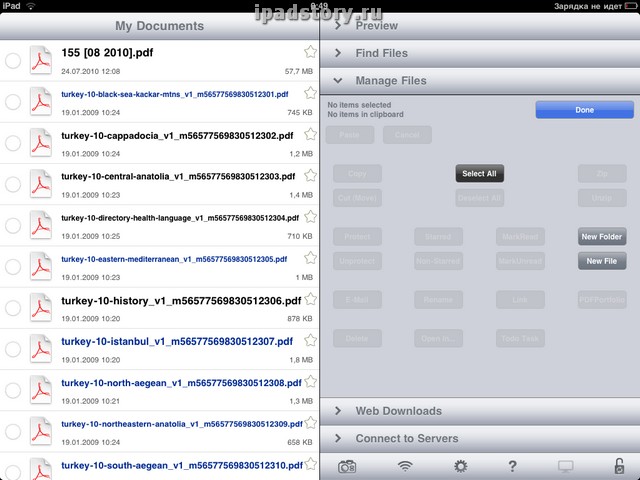Image resolution: width=640 pixels, height=480 pixels.
Task: Tap PDF icon of turkey-10-istanbul file
Action: 41,349
